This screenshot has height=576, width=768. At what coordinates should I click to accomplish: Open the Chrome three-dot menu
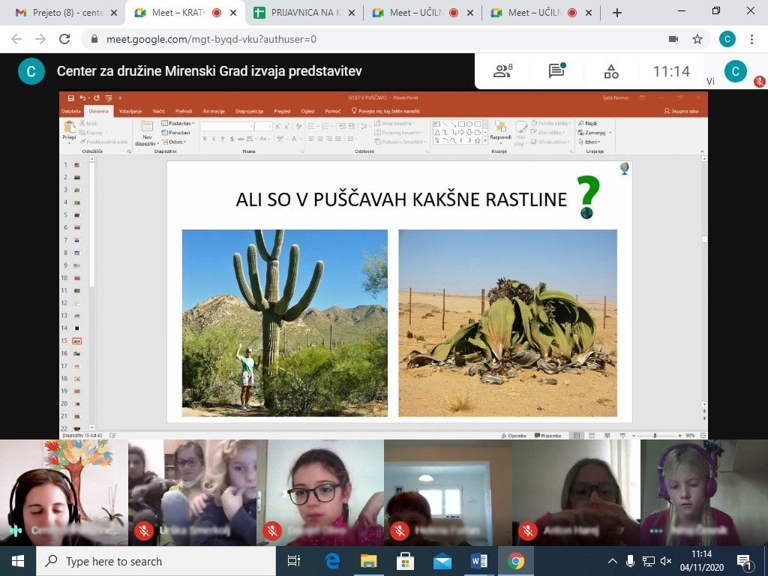[x=752, y=39]
